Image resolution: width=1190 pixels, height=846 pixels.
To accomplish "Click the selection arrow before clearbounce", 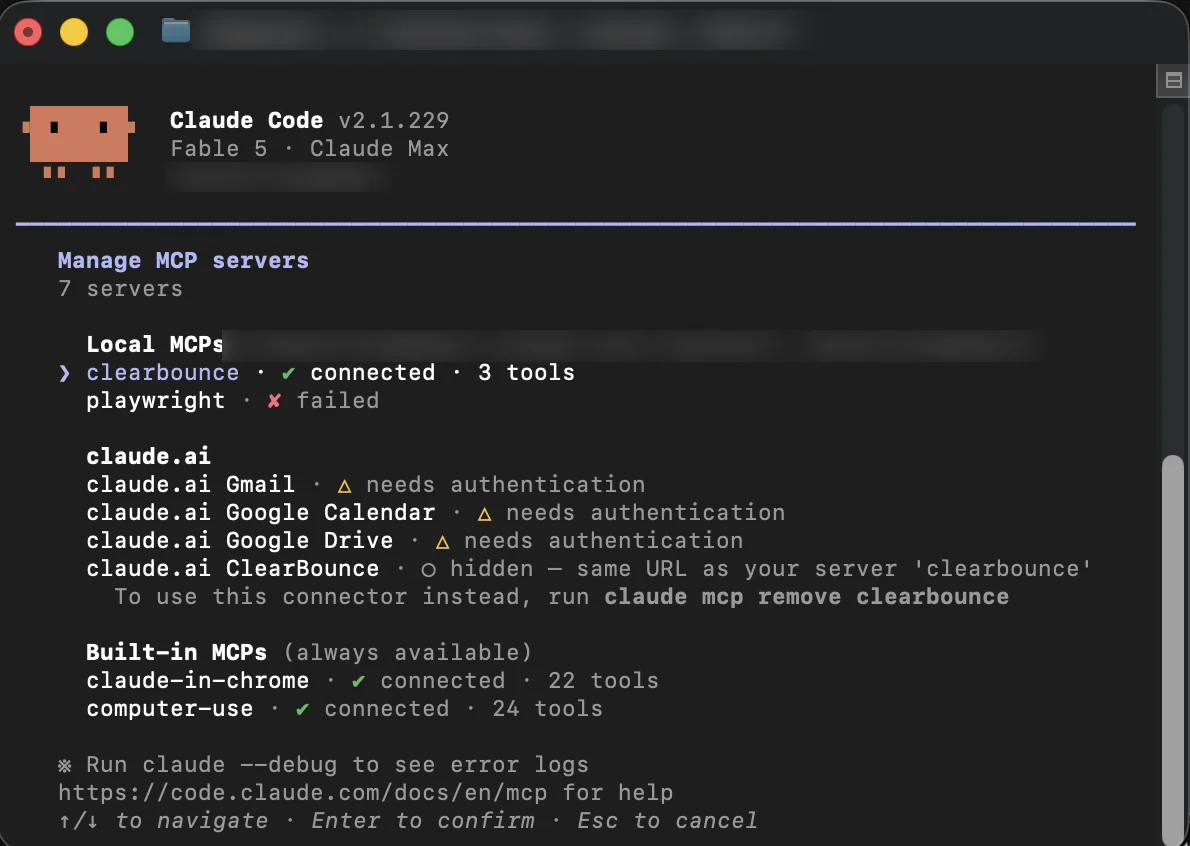I will click(x=65, y=373).
